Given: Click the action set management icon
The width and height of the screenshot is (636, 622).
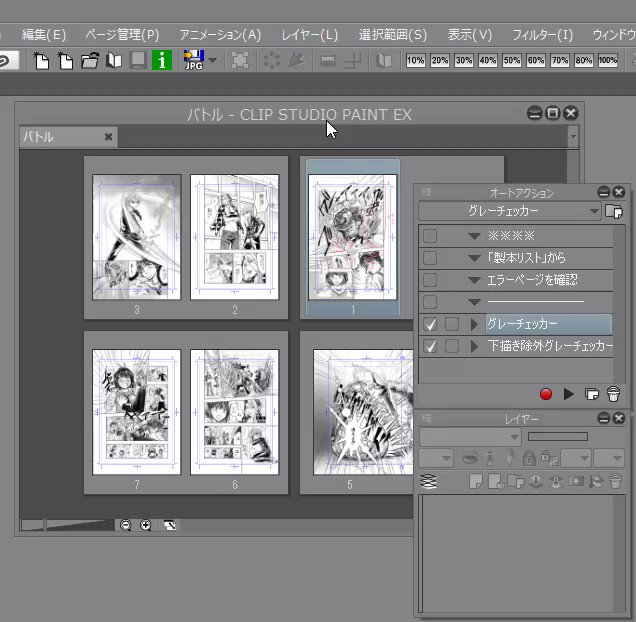Looking at the screenshot, I should (614, 211).
